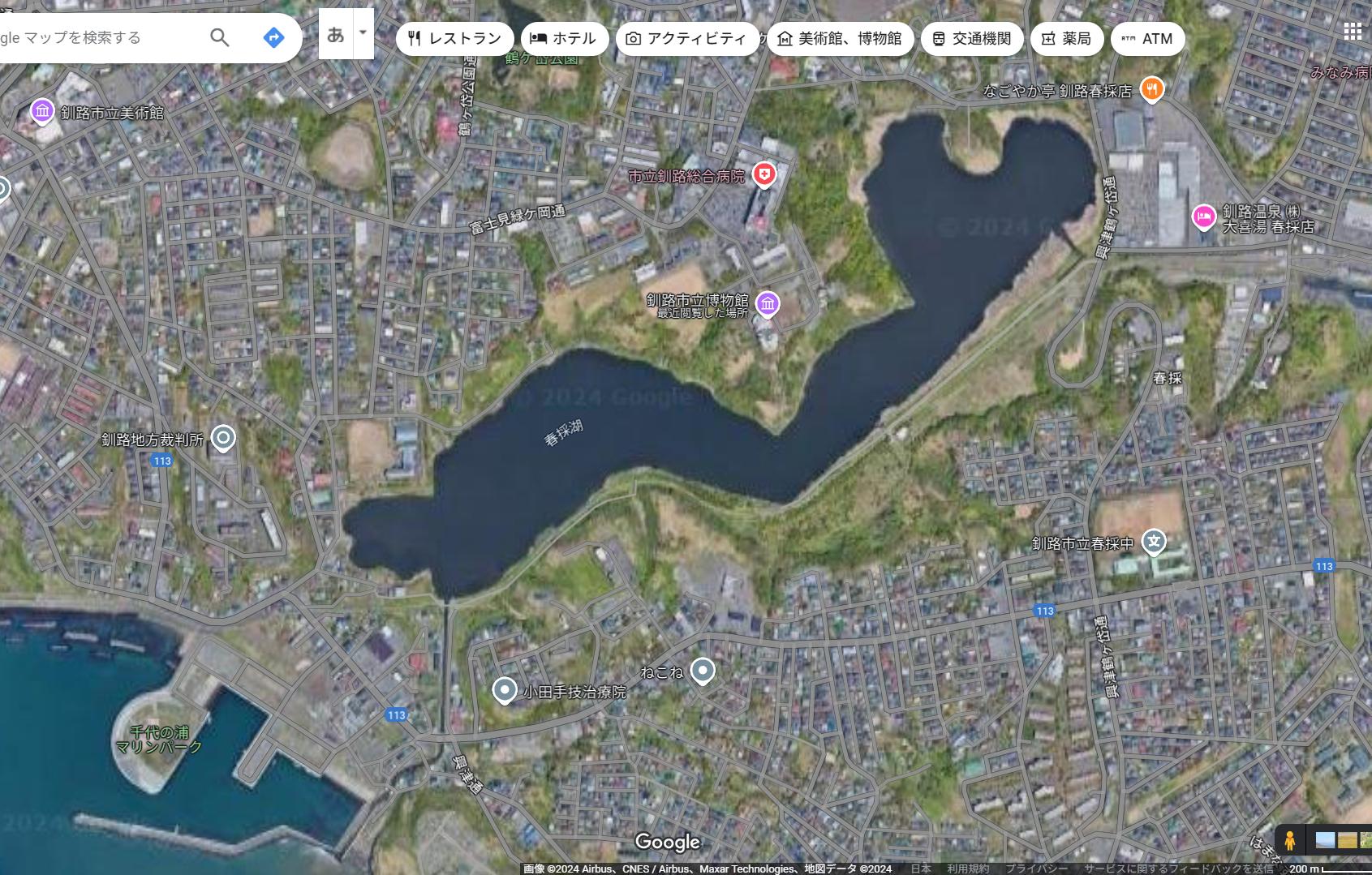
Task: Open the 利用規約 link
Action: 968,869
